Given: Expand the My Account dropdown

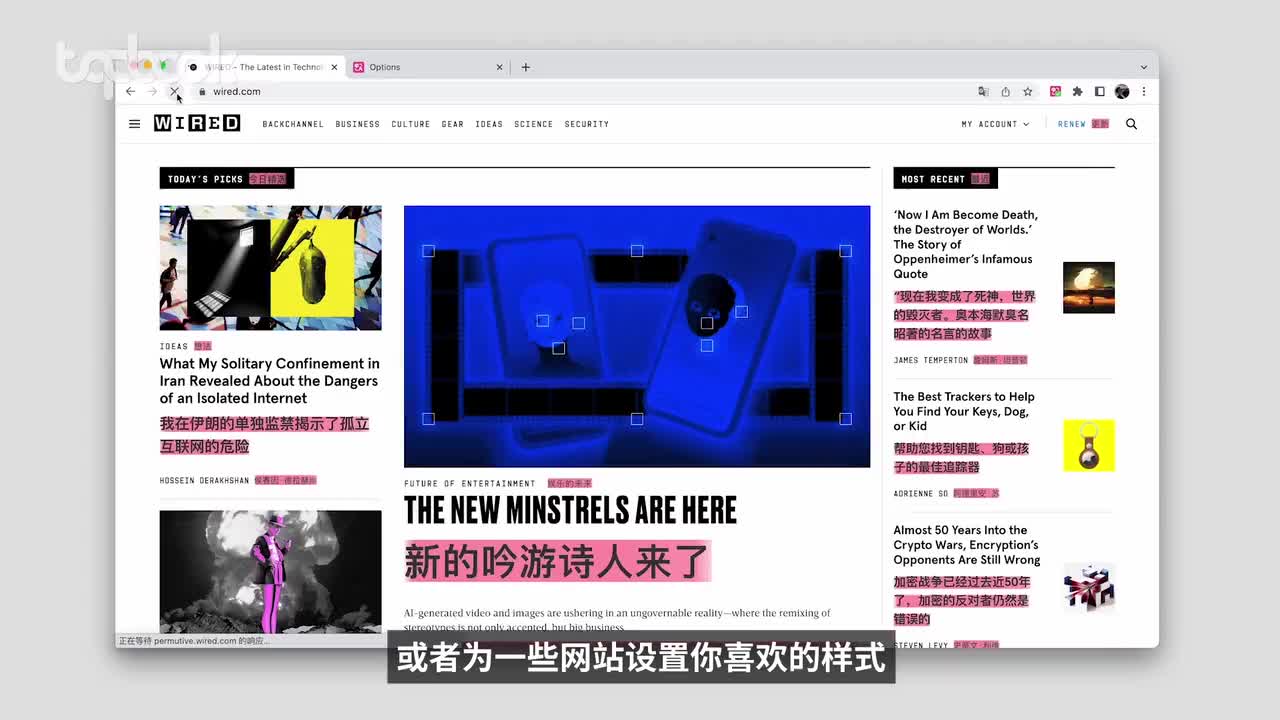Looking at the screenshot, I should [994, 124].
